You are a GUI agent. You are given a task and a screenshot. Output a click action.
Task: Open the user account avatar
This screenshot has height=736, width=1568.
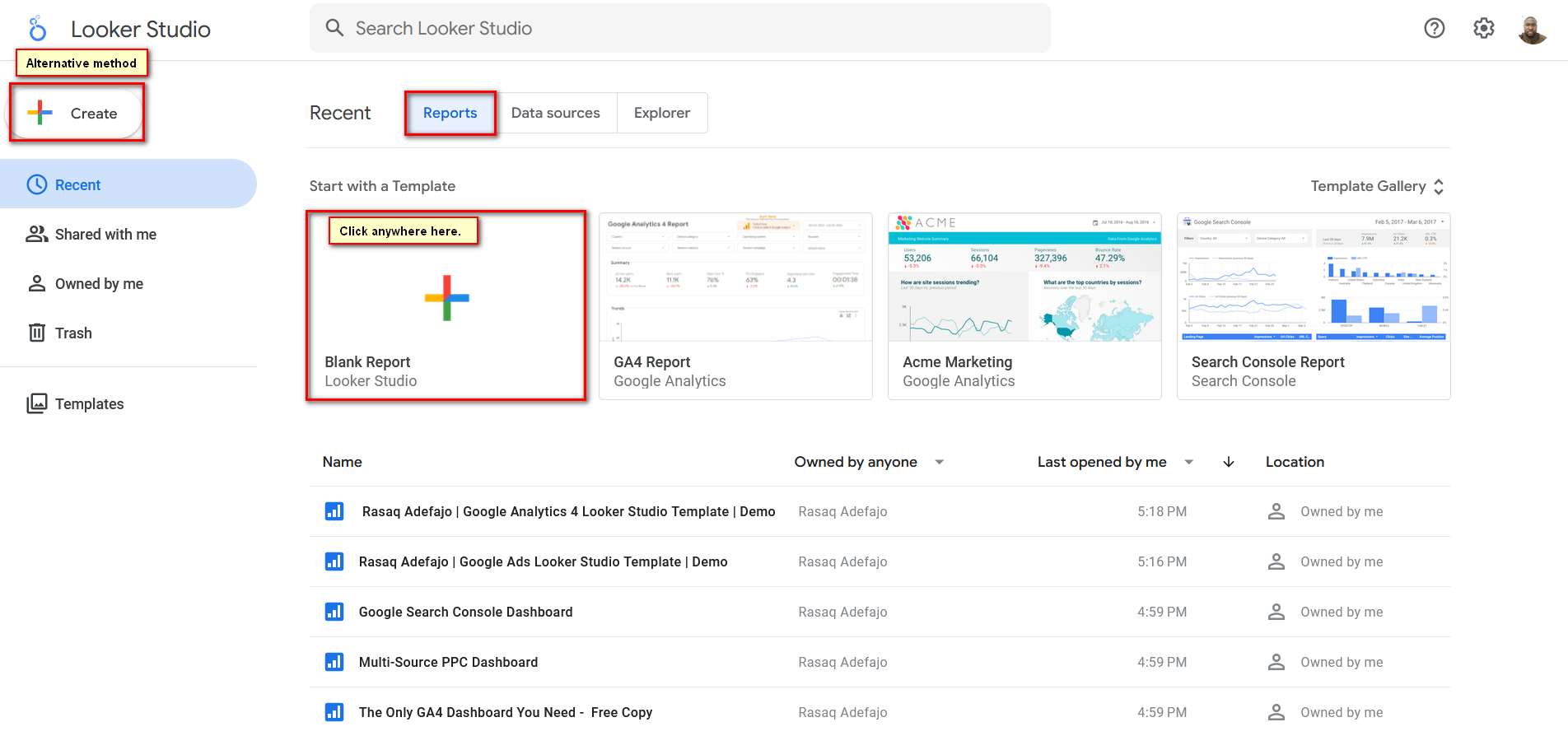pyautogui.click(x=1533, y=29)
